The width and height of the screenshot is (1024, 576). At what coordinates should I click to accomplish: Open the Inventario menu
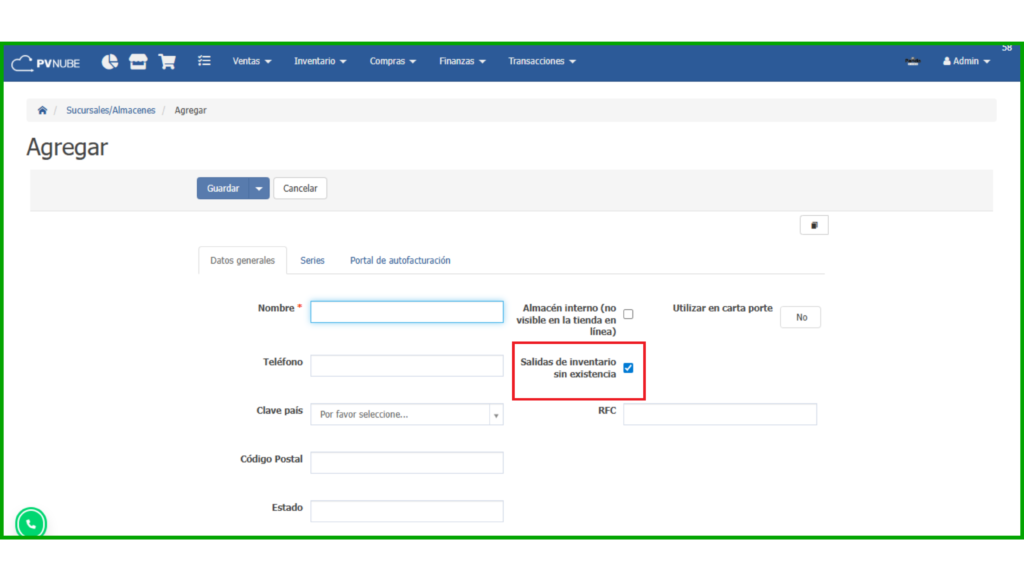[x=320, y=62]
